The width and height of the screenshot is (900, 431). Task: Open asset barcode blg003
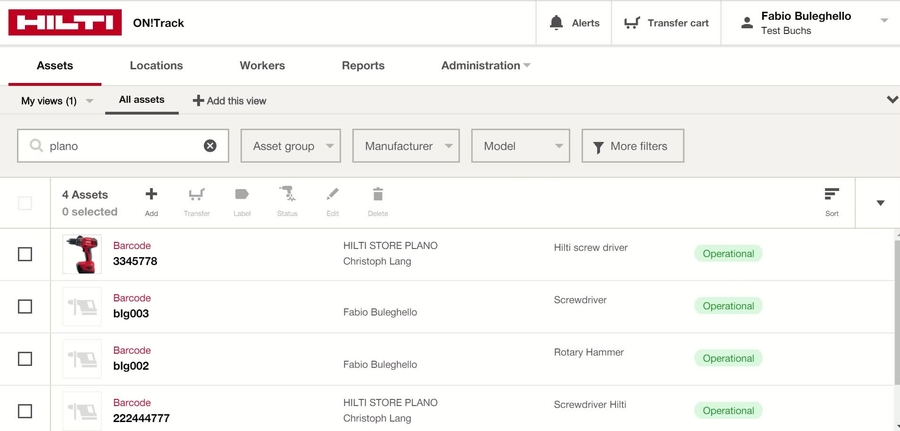131,313
